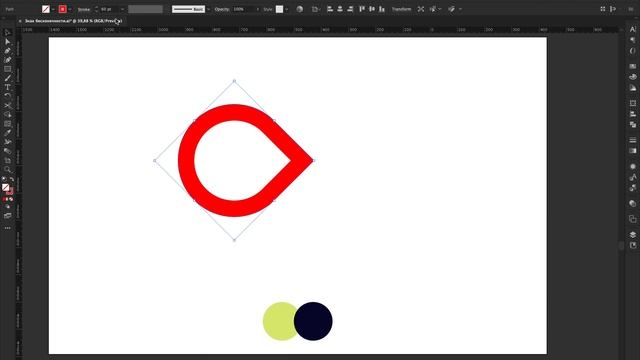The image size is (640, 360).
Task: Click the Isolate Selected Object icon
Action: [x=420, y=9]
